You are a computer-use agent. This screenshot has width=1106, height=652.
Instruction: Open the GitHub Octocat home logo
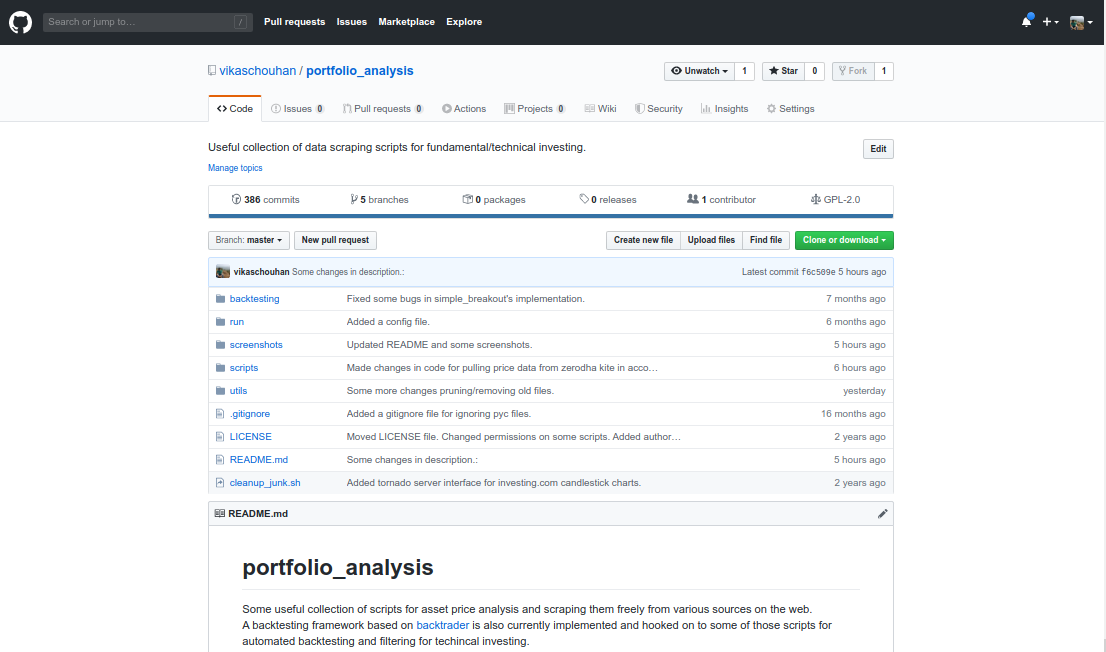(20, 22)
